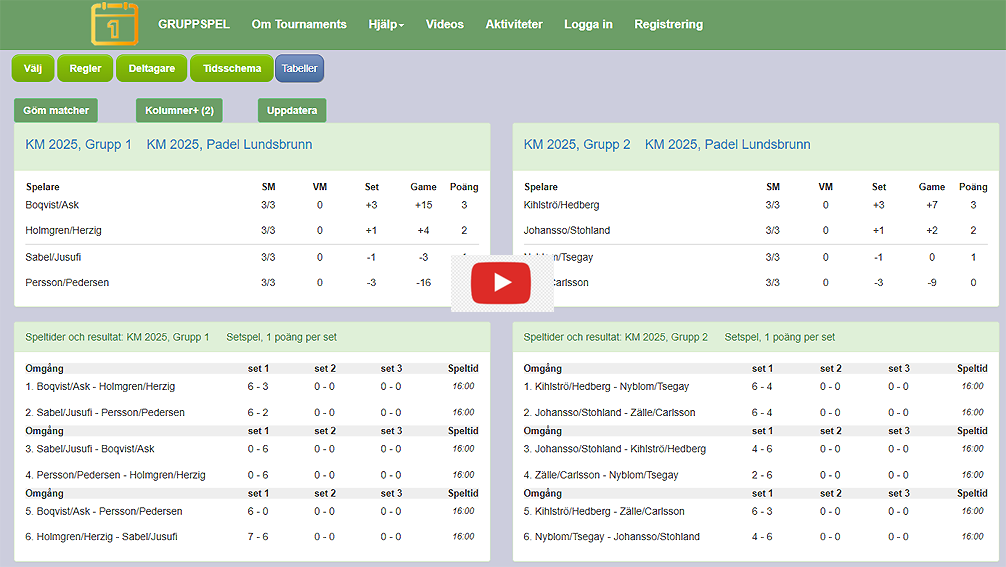Click the Välj button
Image resolution: width=1006 pixels, height=567 pixels.
tap(33, 69)
